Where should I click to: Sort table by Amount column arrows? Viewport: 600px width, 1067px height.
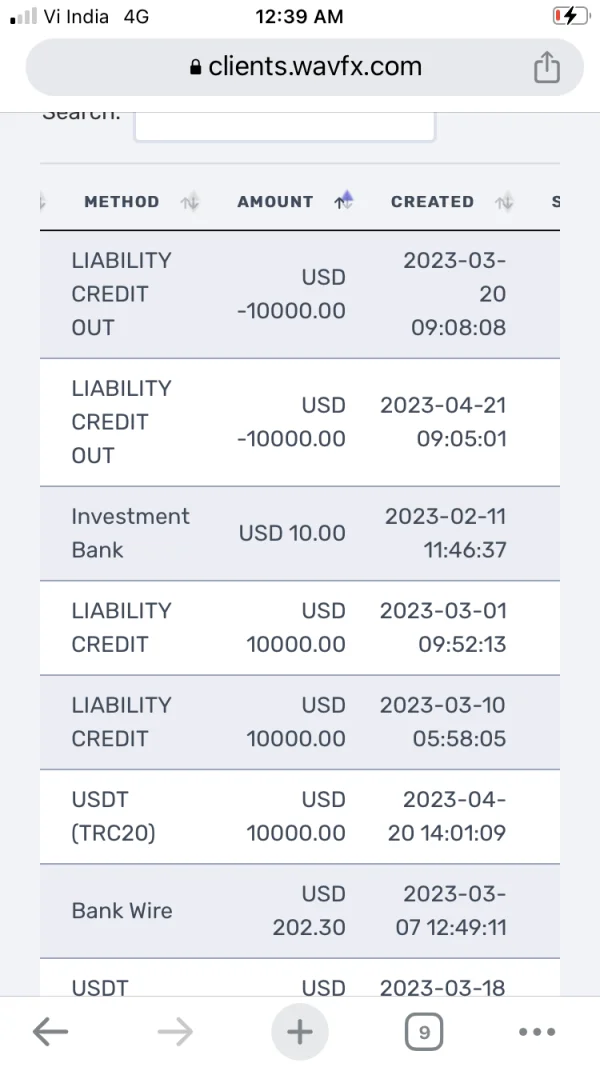click(x=344, y=201)
